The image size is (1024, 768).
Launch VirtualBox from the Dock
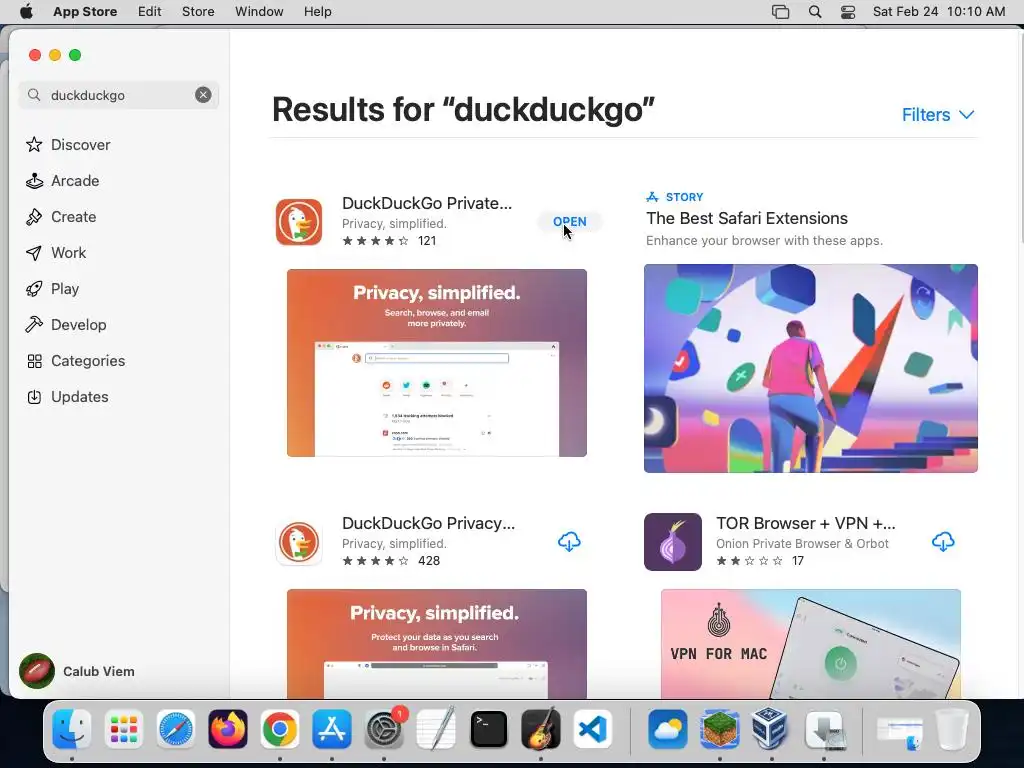point(771,729)
